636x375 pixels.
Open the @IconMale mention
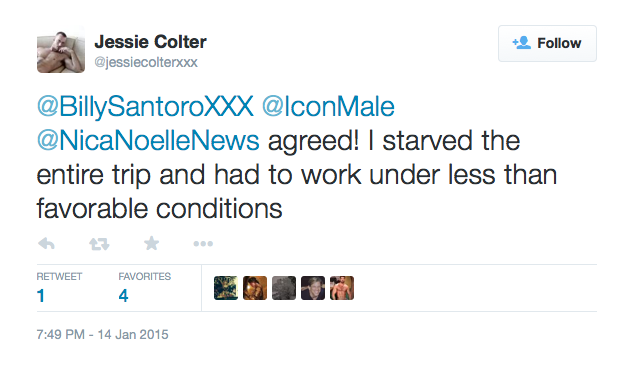[328, 107]
